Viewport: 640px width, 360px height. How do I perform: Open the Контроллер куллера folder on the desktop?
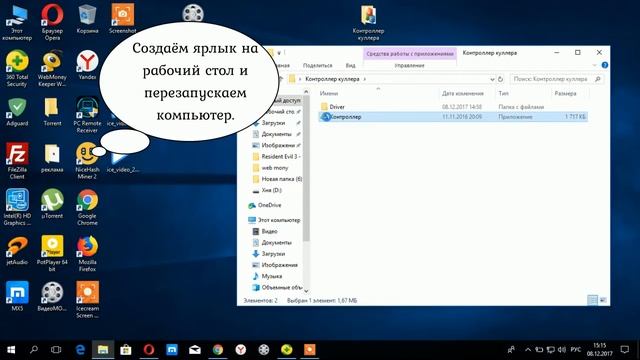pos(368,22)
